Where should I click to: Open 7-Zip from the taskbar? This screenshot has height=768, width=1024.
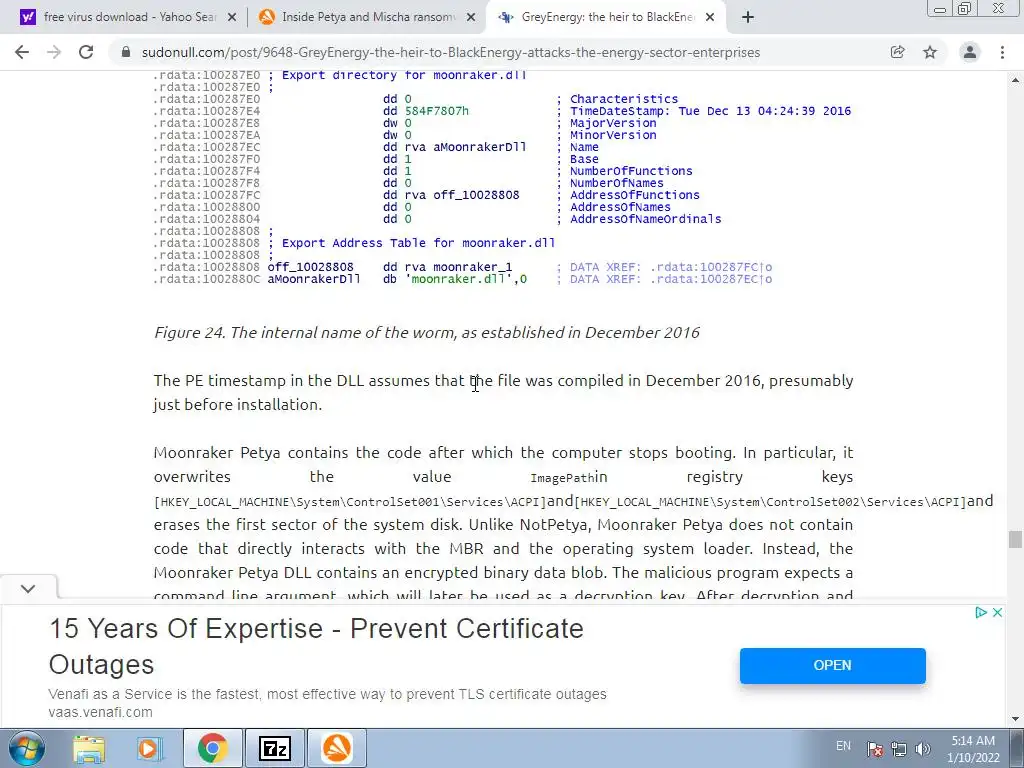(x=275, y=748)
